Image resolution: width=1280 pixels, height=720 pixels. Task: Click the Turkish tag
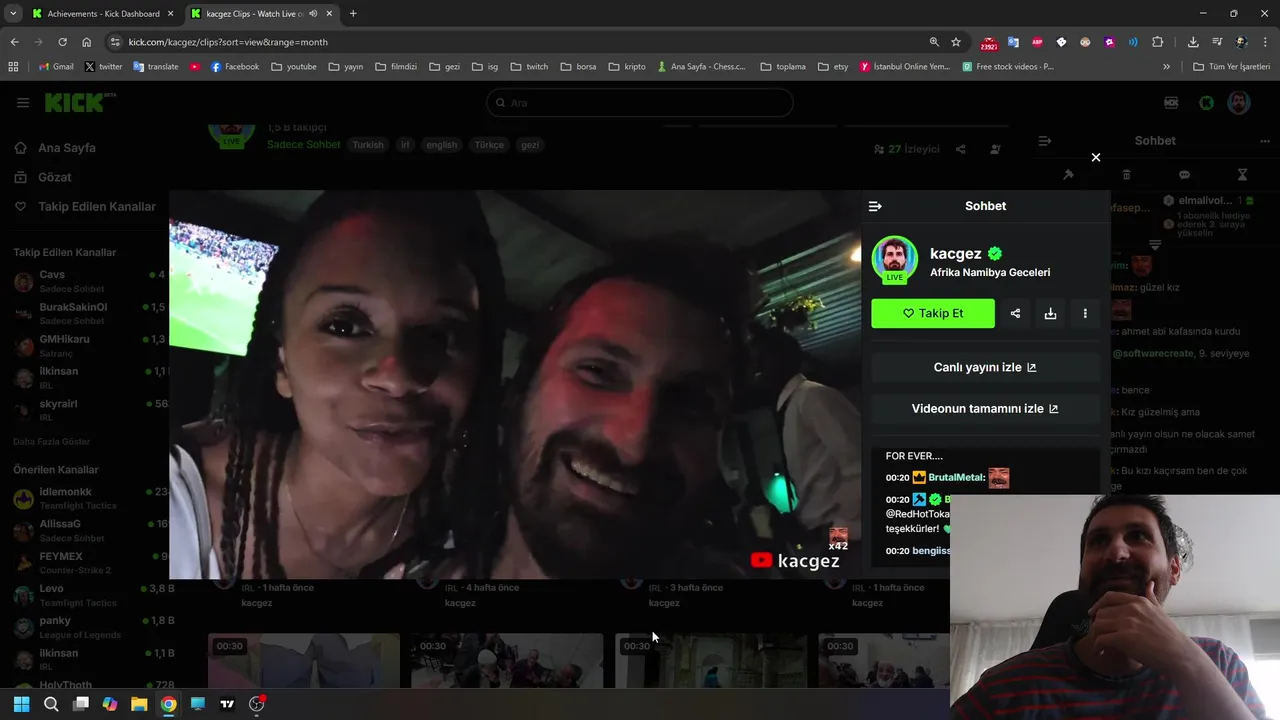pyautogui.click(x=367, y=144)
